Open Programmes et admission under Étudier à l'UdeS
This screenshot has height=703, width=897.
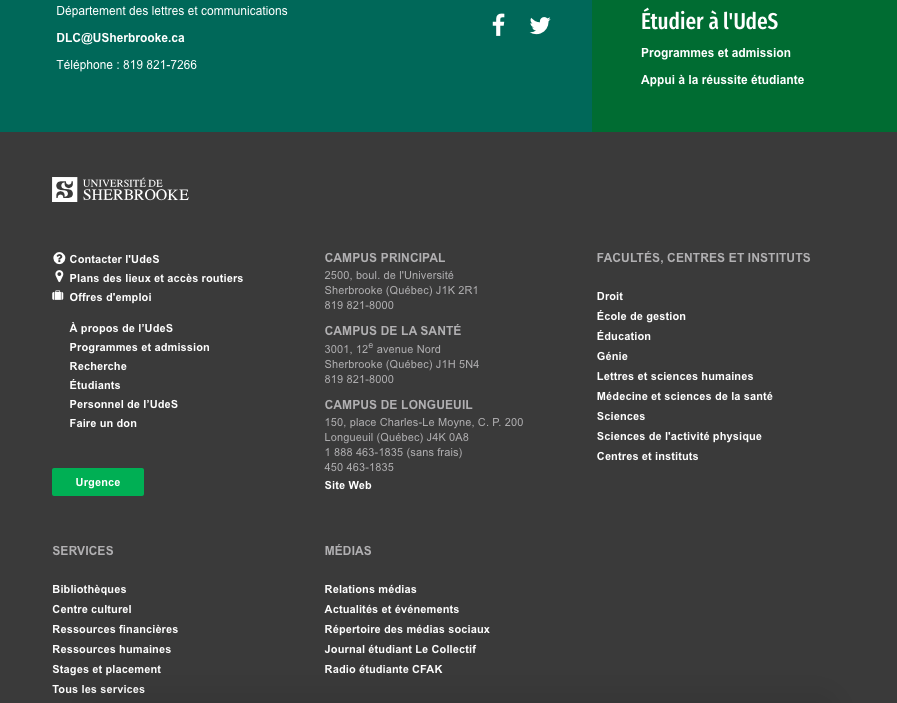(x=716, y=53)
